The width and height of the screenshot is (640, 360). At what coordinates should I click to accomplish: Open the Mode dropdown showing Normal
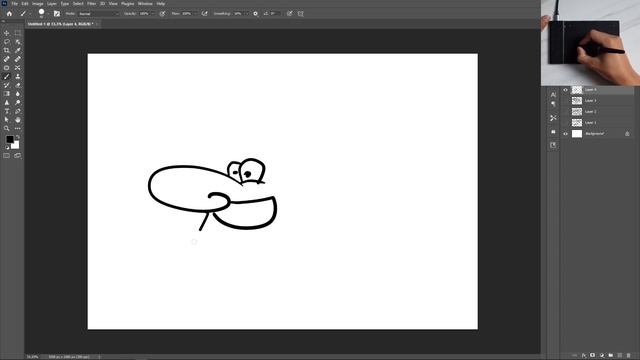pyautogui.click(x=98, y=14)
